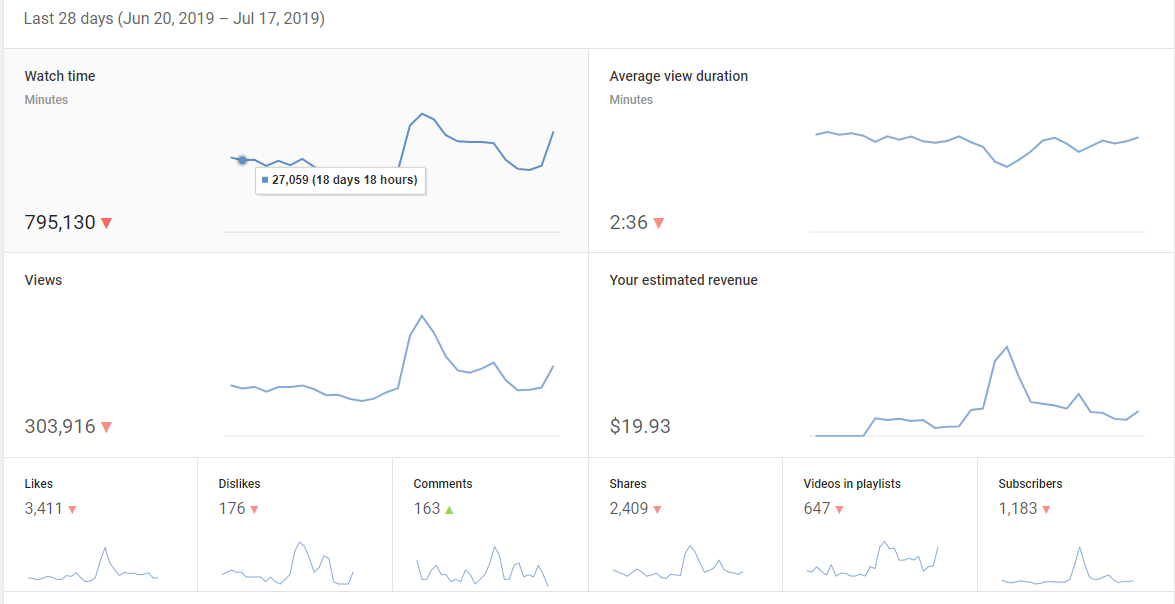Select the Views card heading
This screenshot has width=1175, height=604.
tap(43, 280)
